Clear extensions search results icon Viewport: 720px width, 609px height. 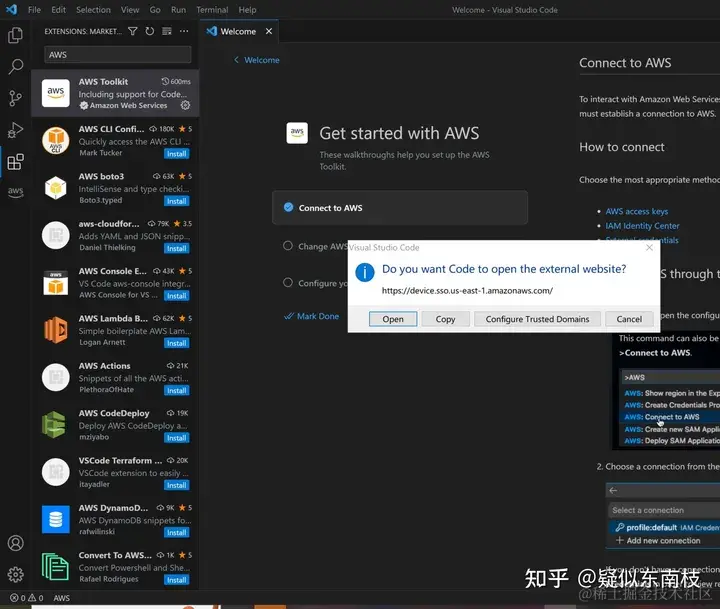[167, 31]
